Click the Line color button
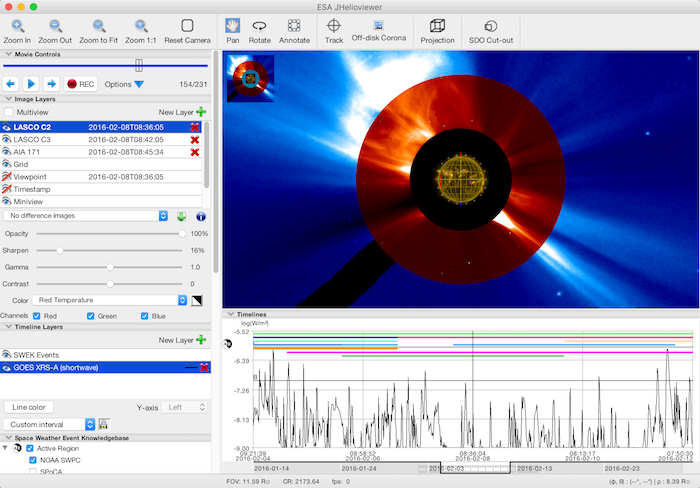The image size is (700, 488). (29, 407)
